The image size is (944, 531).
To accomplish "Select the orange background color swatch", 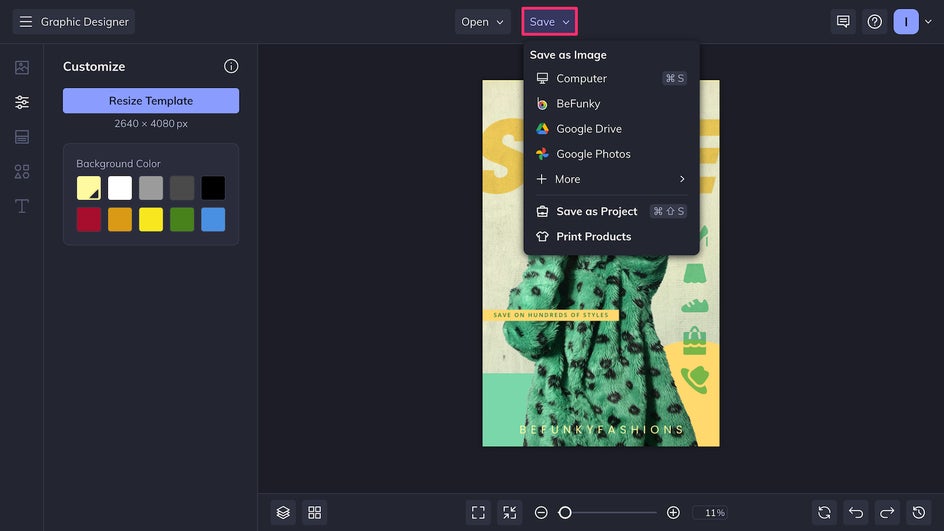I will 120,219.
